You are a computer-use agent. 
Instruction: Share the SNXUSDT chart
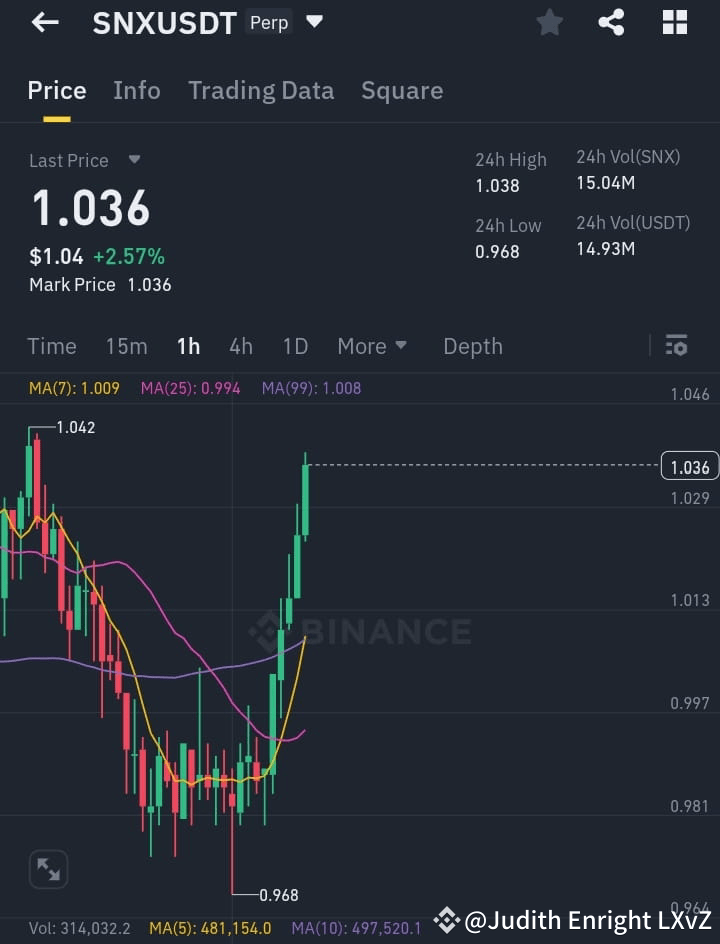pos(611,22)
